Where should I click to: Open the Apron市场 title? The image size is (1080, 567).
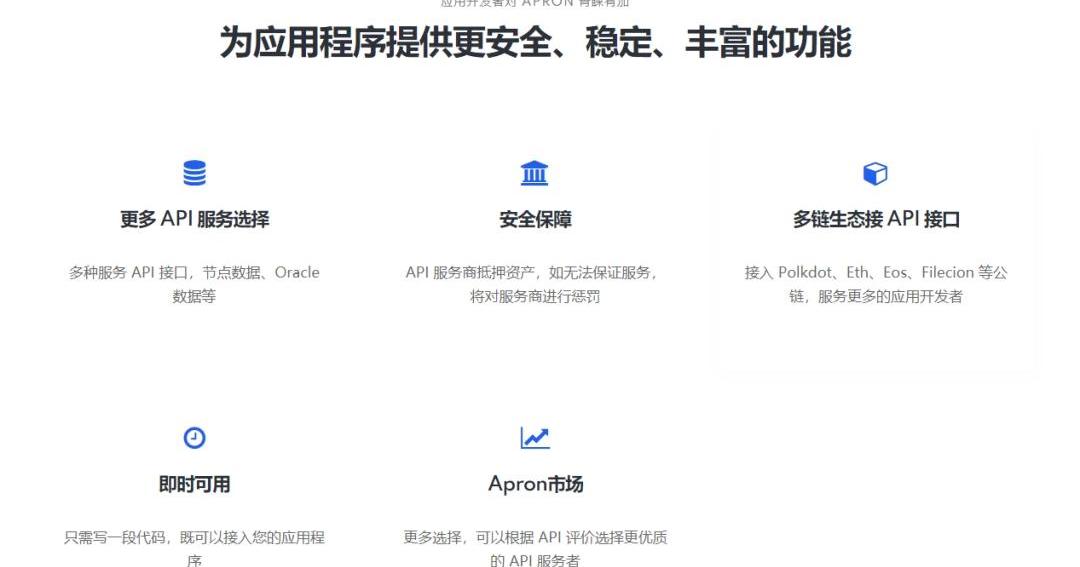535,485
